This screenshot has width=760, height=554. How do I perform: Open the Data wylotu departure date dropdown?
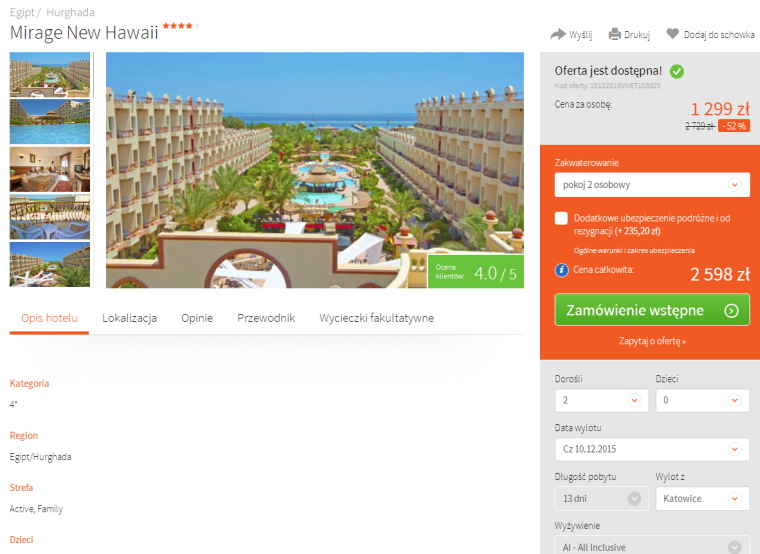652,449
